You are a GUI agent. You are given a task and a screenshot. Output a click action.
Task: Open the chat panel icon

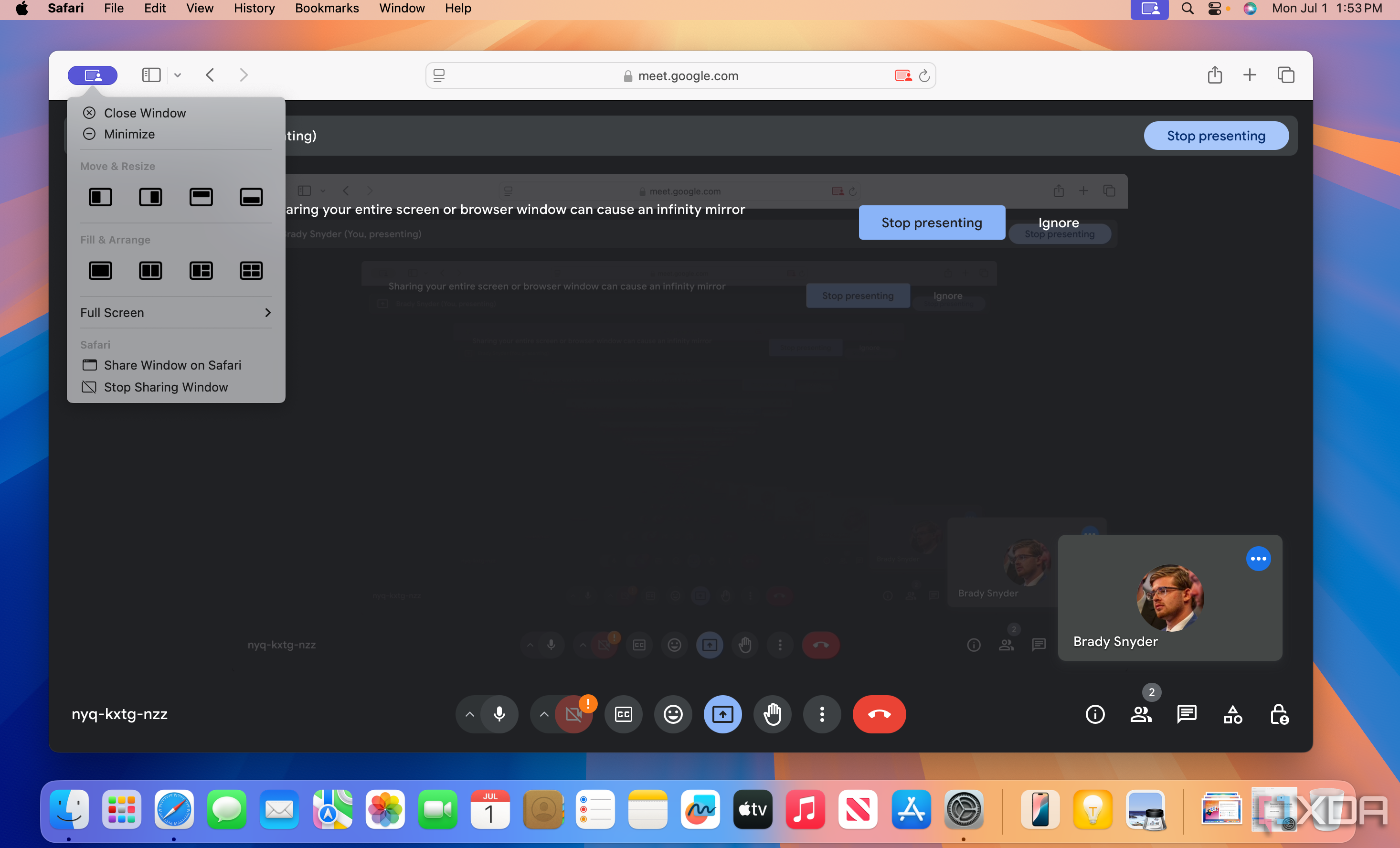(x=1187, y=714)
